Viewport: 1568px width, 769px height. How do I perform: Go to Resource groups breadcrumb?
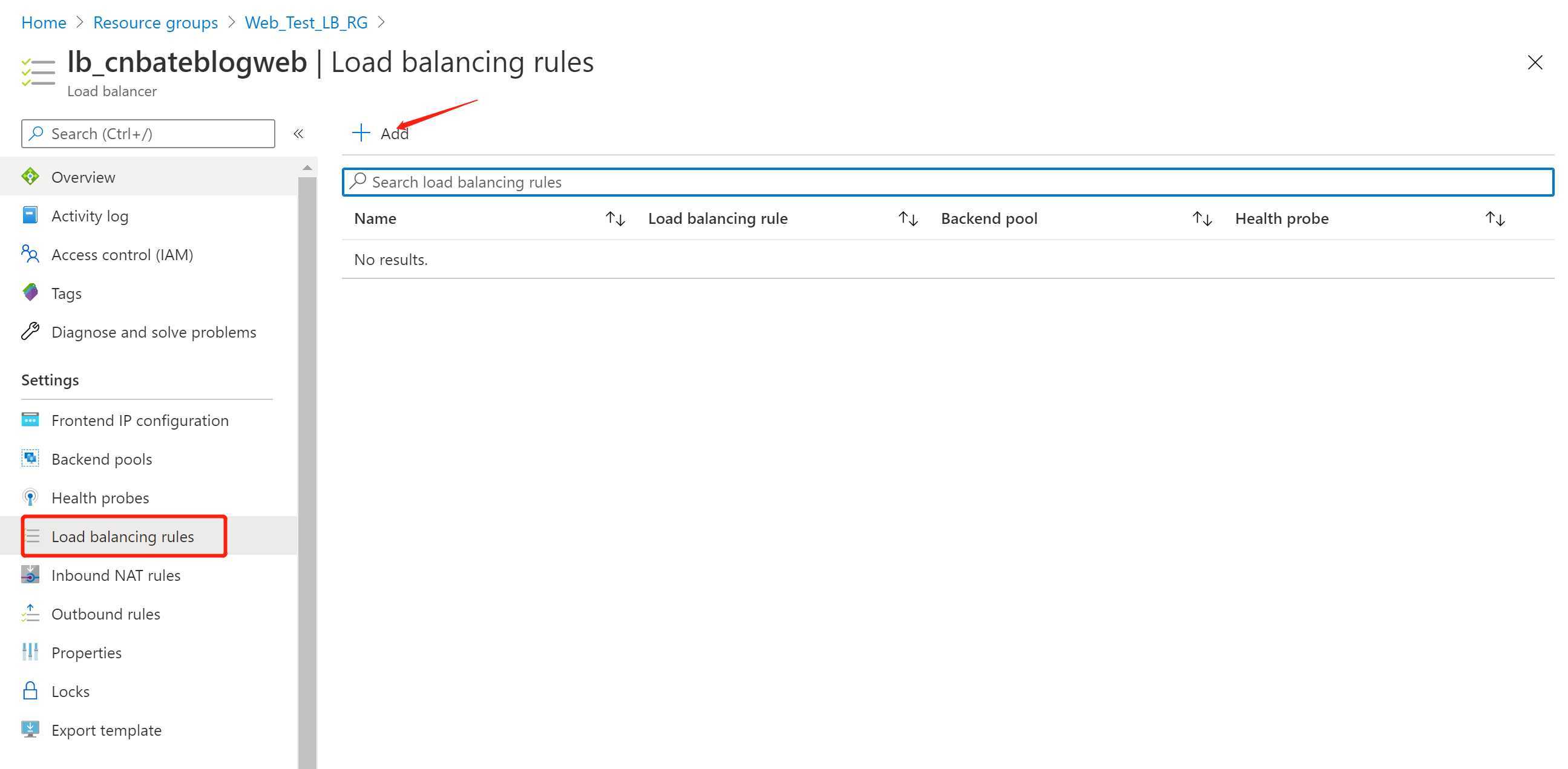click(x=155, y=22)
